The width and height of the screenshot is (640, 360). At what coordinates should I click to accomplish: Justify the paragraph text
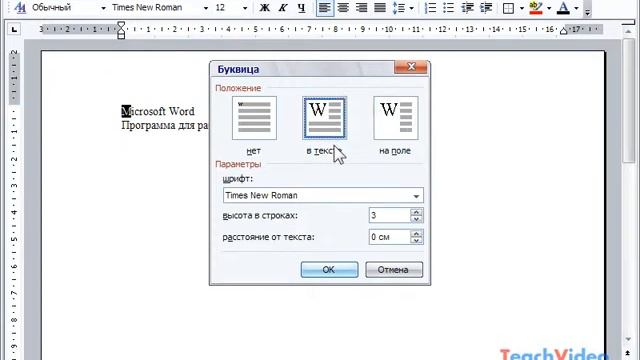point(380,8)
